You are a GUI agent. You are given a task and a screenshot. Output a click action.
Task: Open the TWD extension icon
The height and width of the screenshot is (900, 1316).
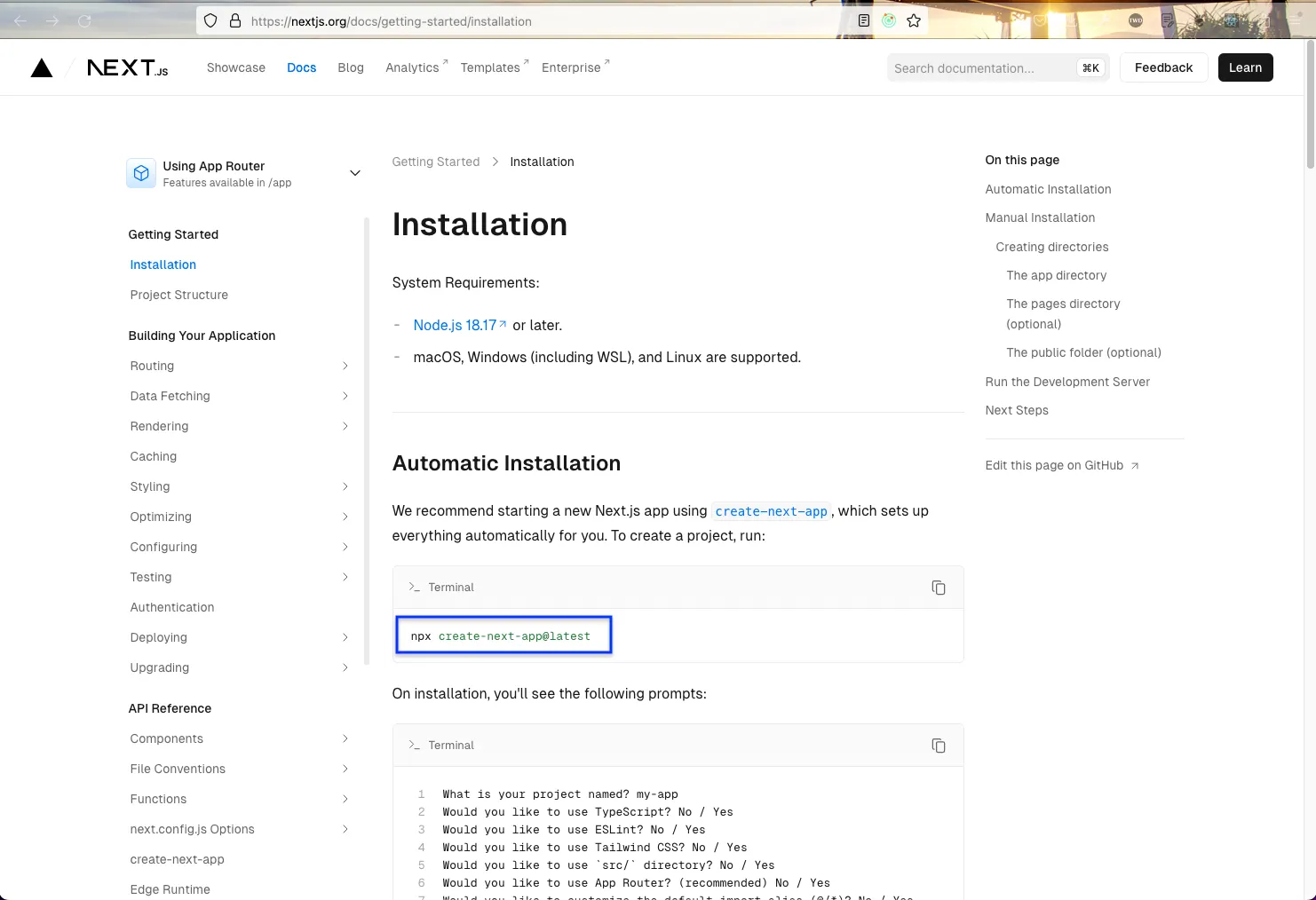(x=1136, y=20)
